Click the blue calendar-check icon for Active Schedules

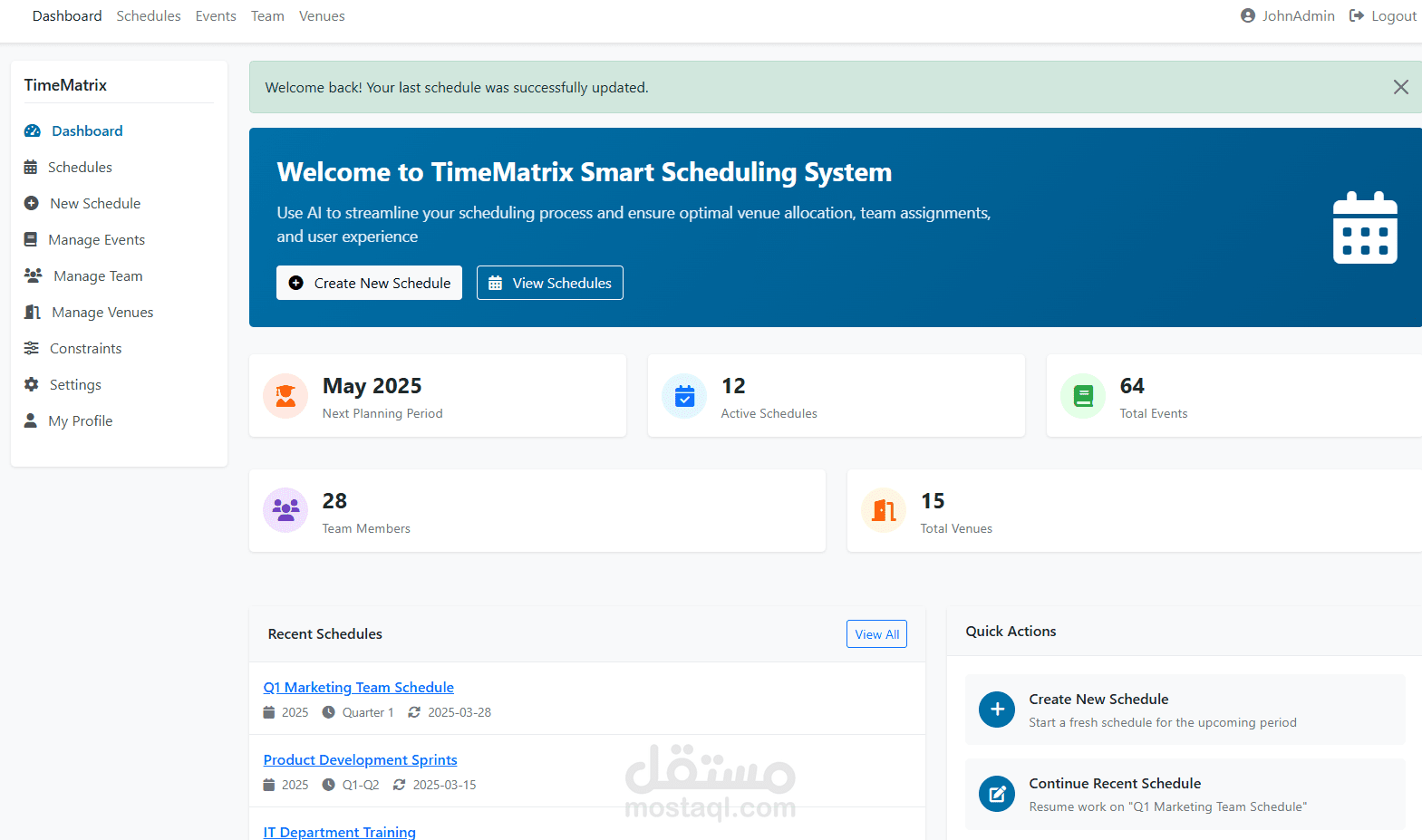[x=684, y=396]
